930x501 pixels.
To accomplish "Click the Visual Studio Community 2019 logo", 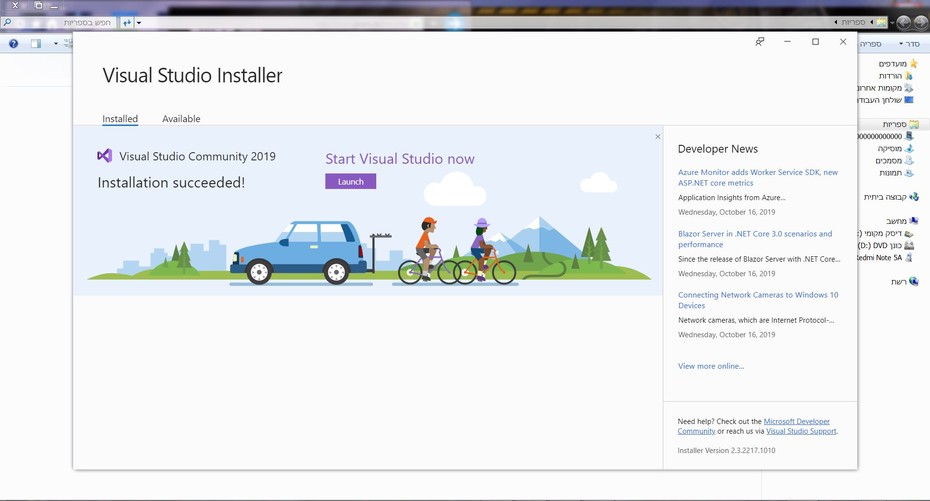I will [x=104, y=156].
